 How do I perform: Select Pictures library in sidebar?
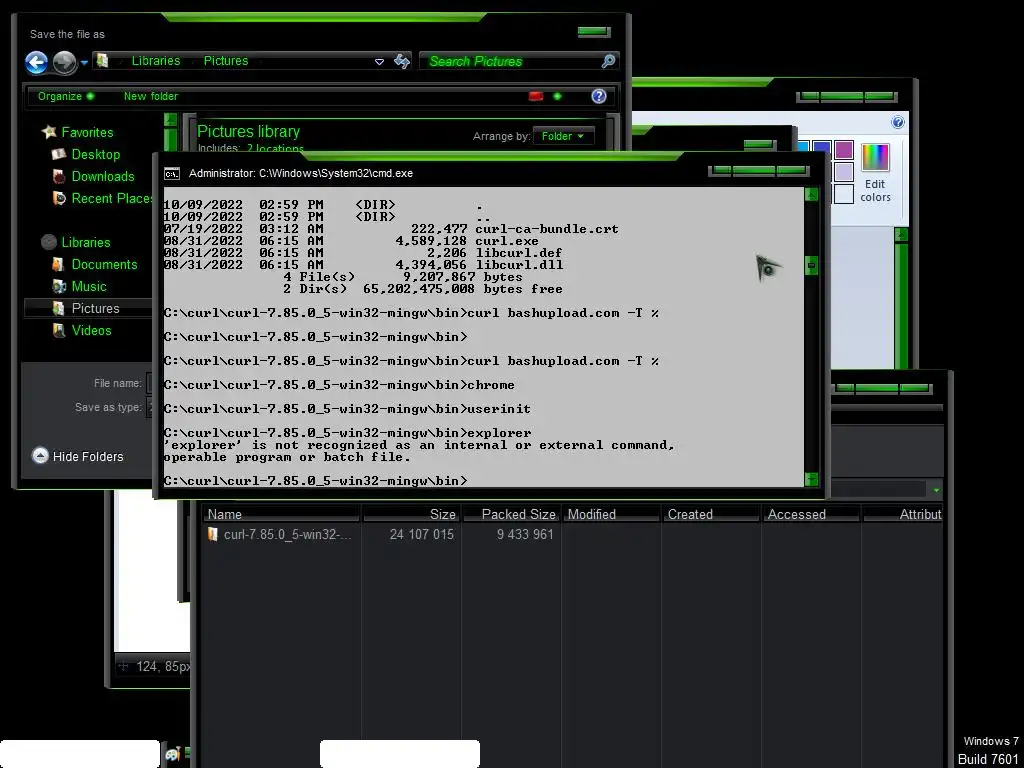(x=95, y=308)
